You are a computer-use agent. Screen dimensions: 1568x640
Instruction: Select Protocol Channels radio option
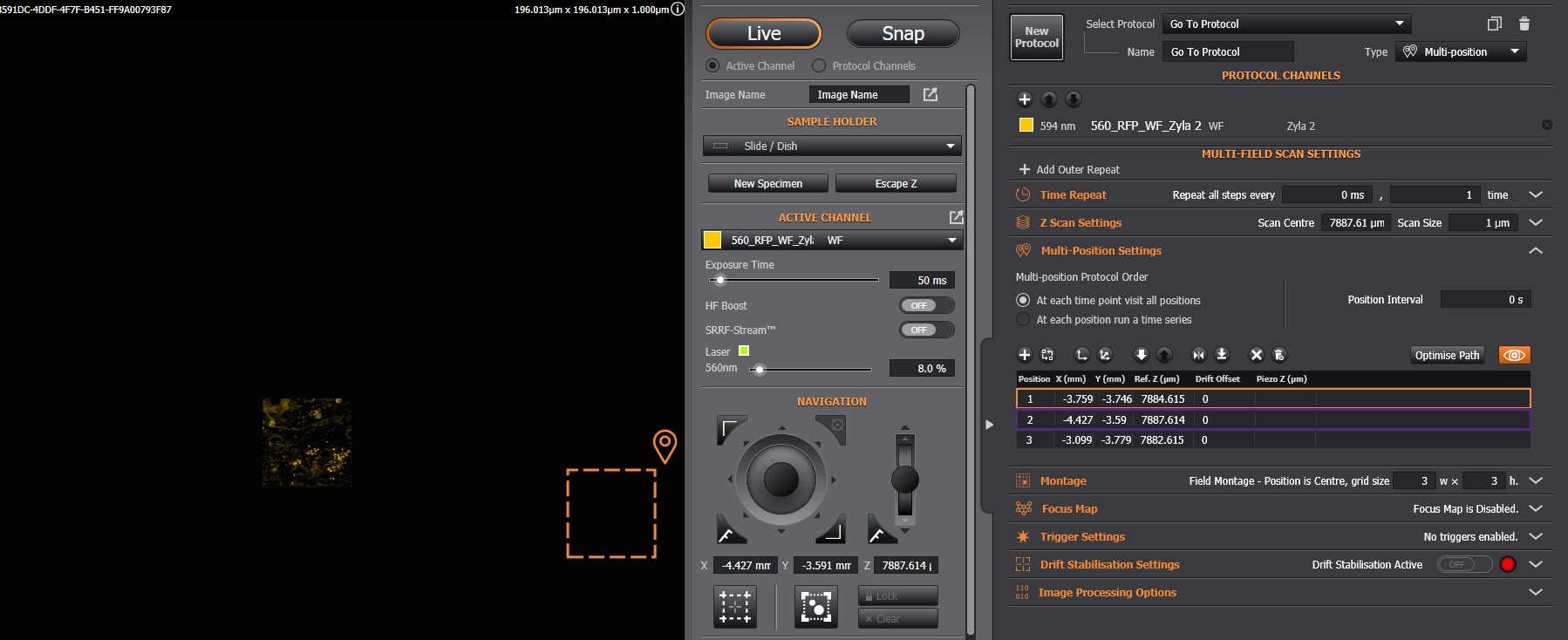tap(819, 65)
